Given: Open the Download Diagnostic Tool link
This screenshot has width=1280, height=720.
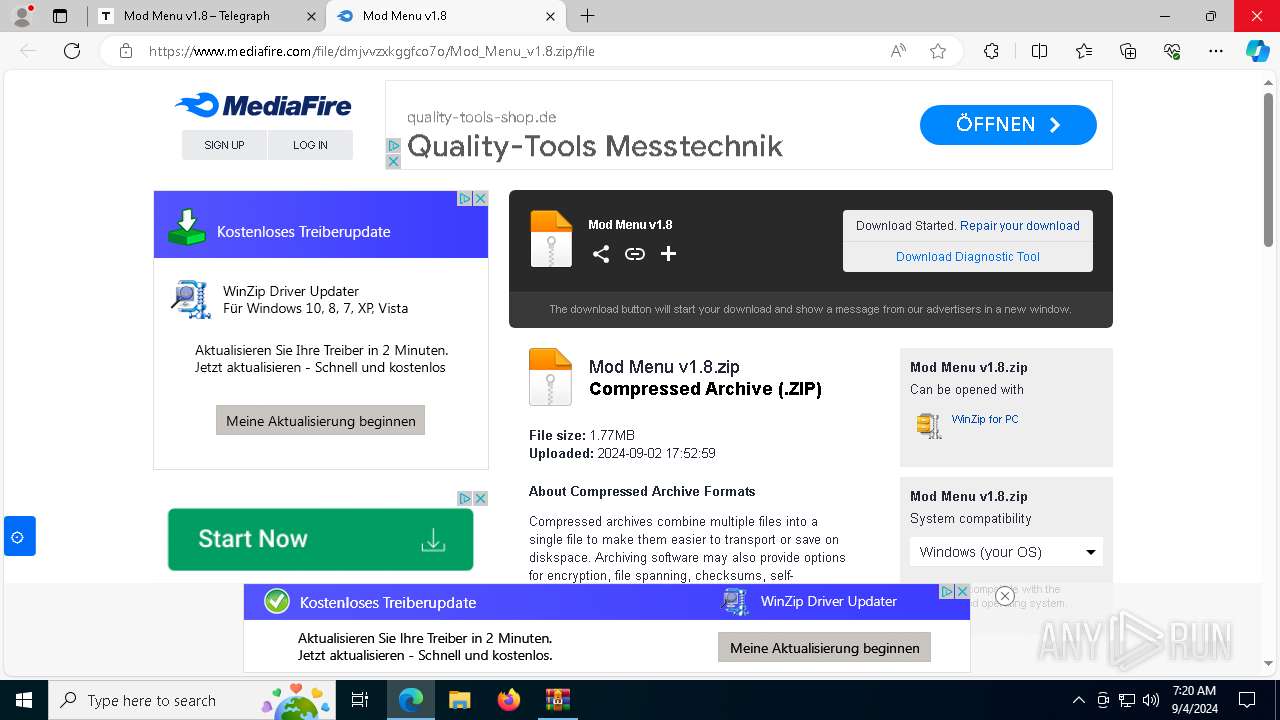Looking at the screenshot, I should point(968,257).
